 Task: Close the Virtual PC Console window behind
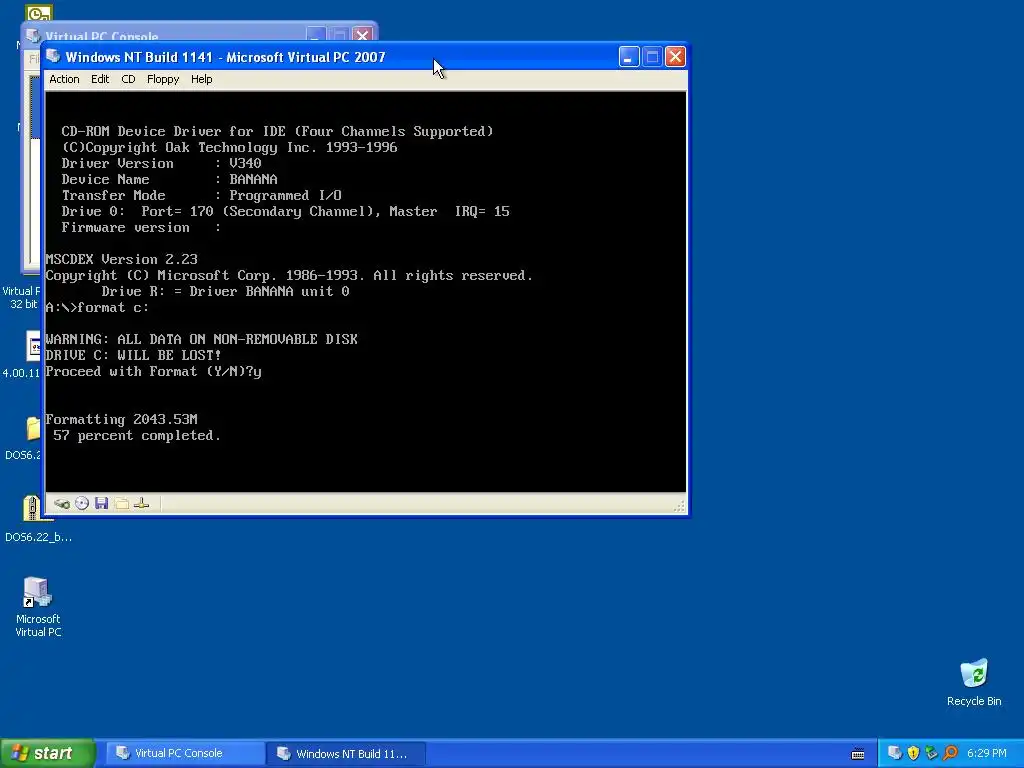coord(362,35)
